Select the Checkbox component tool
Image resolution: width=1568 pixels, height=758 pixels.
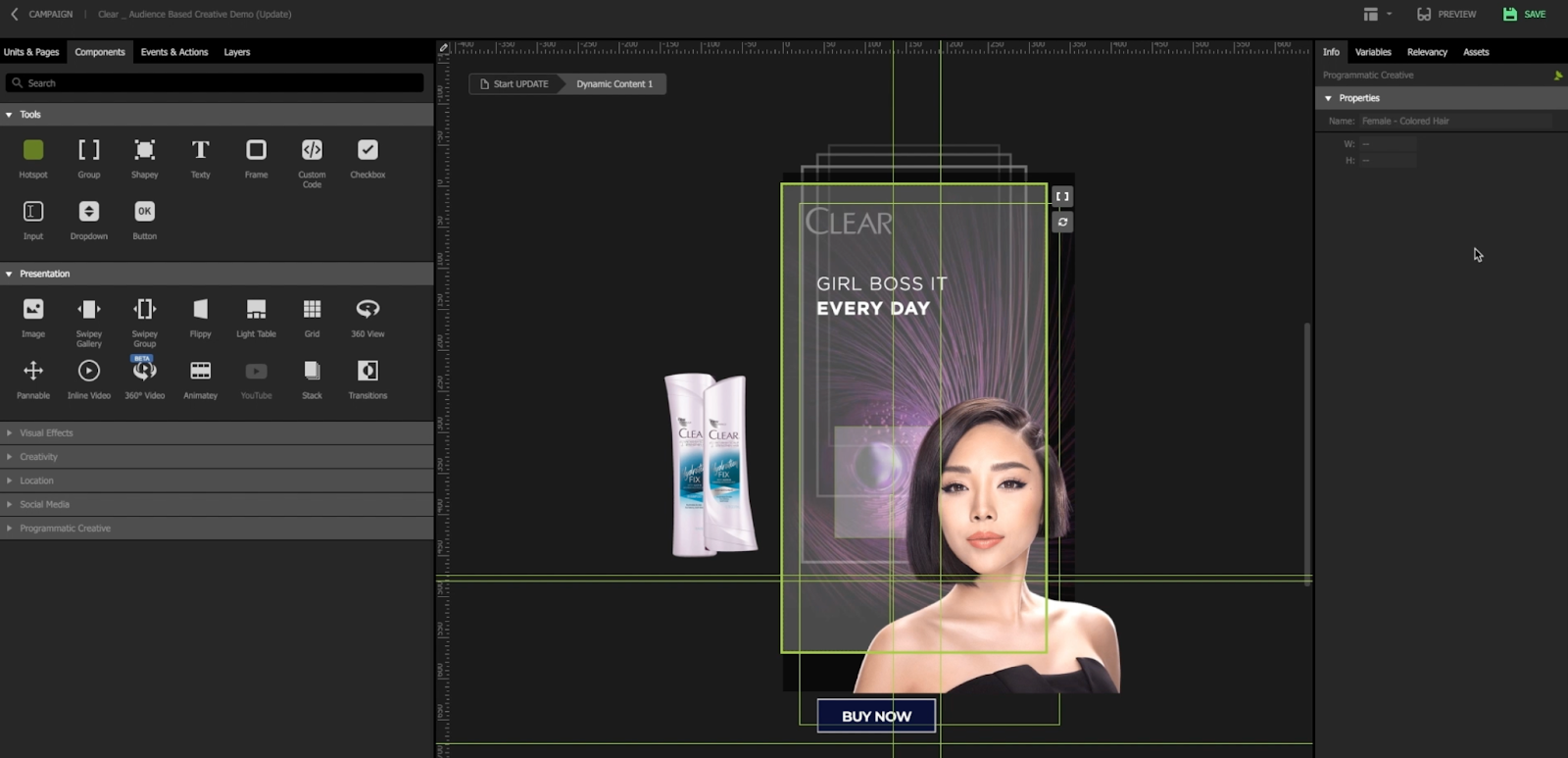(x=367, y=150)
